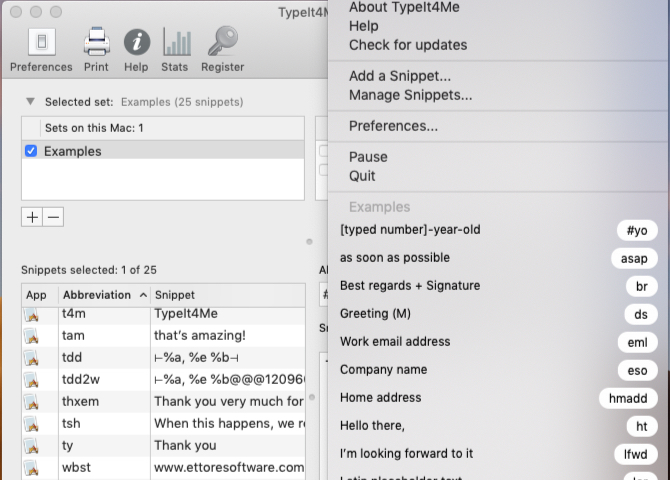This screenshot has width=670, height=480.
Task: Pick the Greeting (M) snippet
Action: (498, 314)
